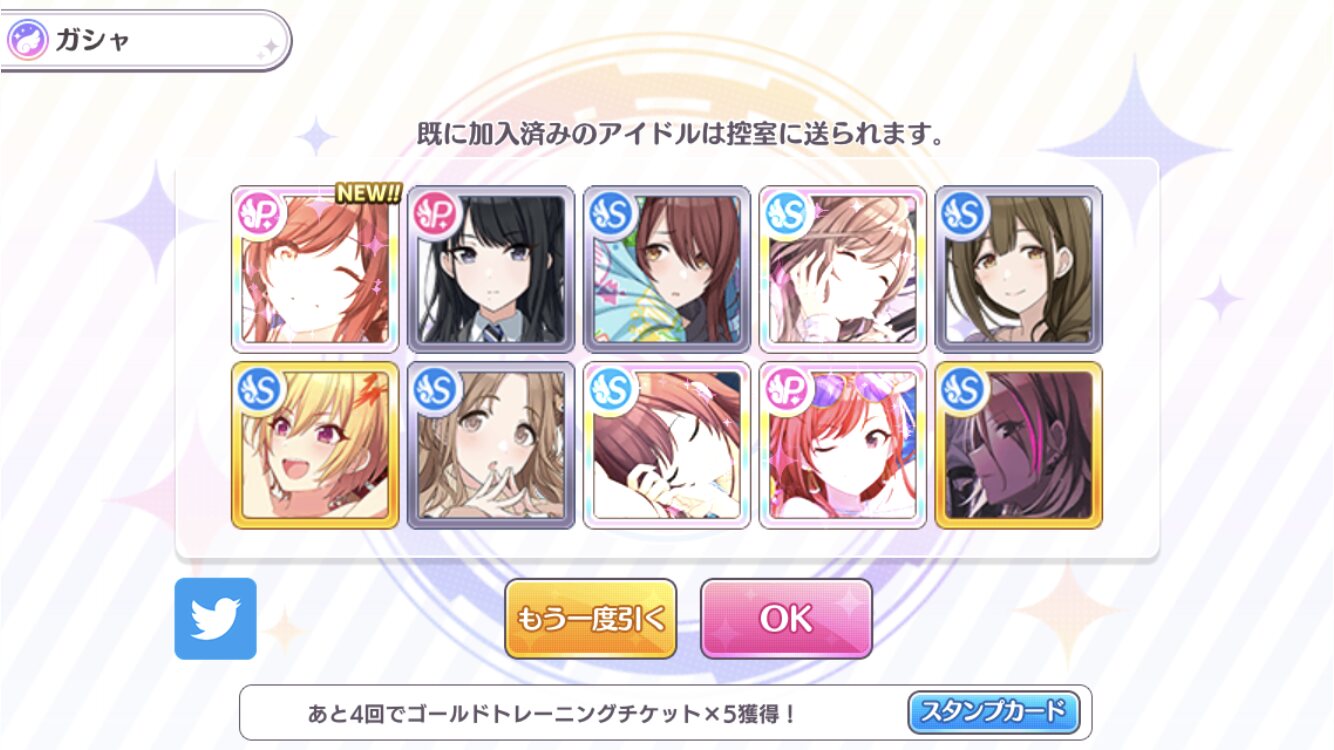Screen dimensions: 1334x750
Task: Tap the dark silhouetted idol gold-frame card
Action: pyautogui.click(x=1019, y=445)
